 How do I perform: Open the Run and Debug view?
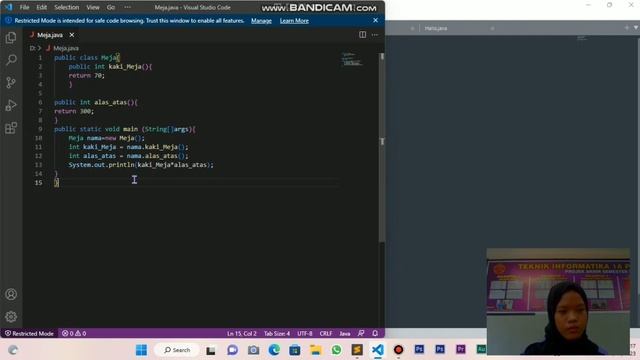[x=11, y=105]
